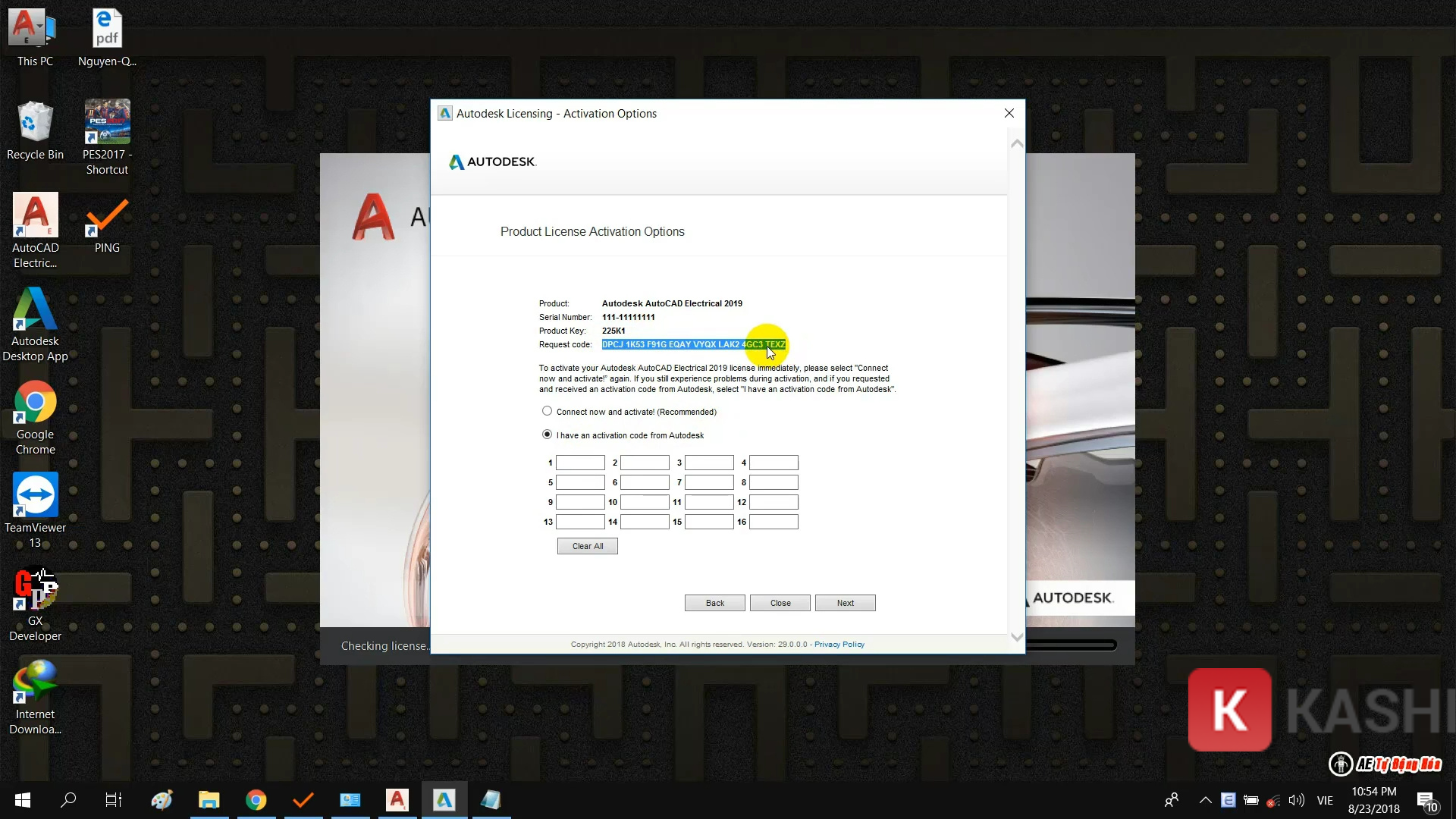Open the Windows Start menu
The width and height of the screenshot is (1456, 819).
(x=23, y=800)
